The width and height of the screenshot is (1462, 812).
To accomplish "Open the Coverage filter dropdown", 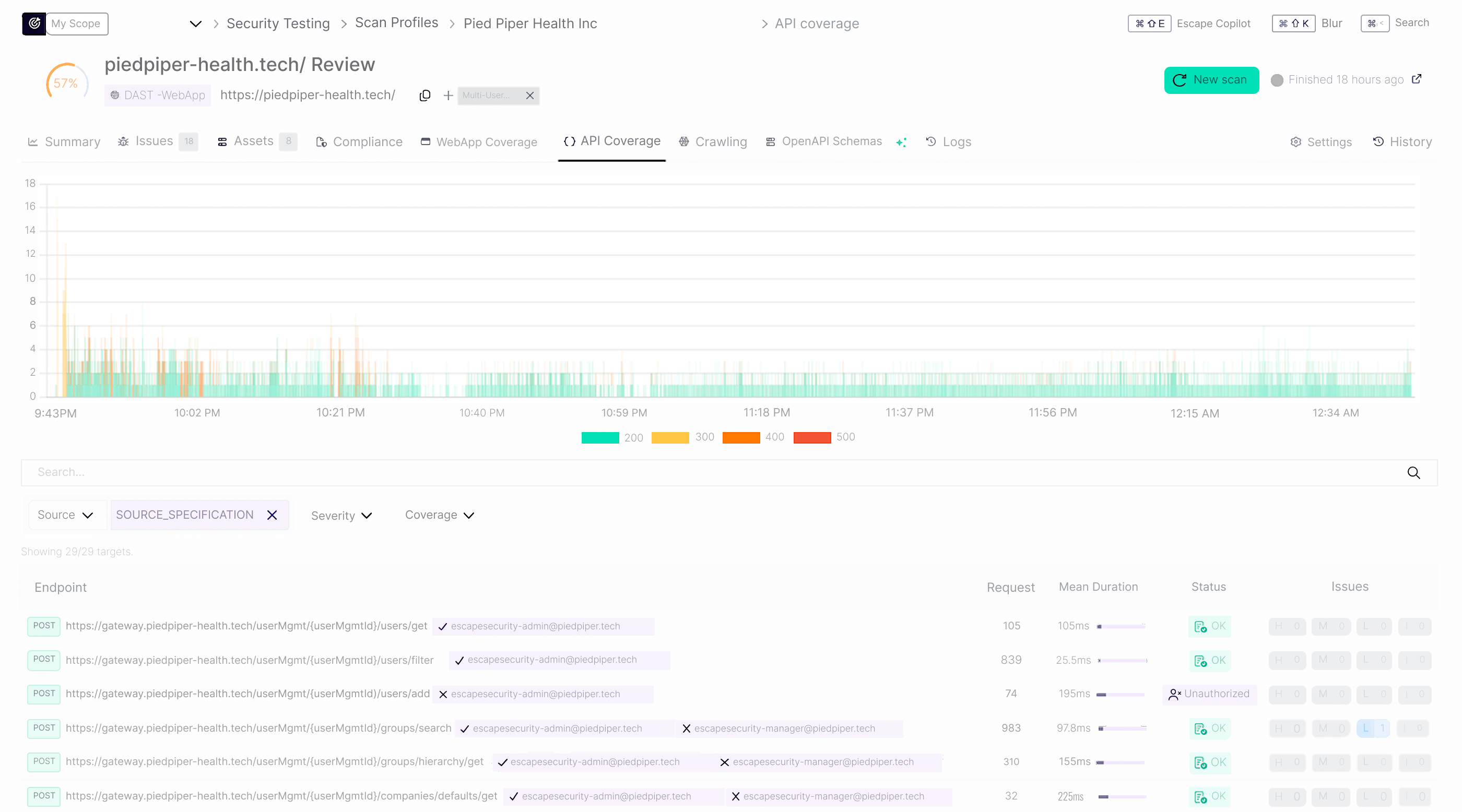I will tap(439, 515).
